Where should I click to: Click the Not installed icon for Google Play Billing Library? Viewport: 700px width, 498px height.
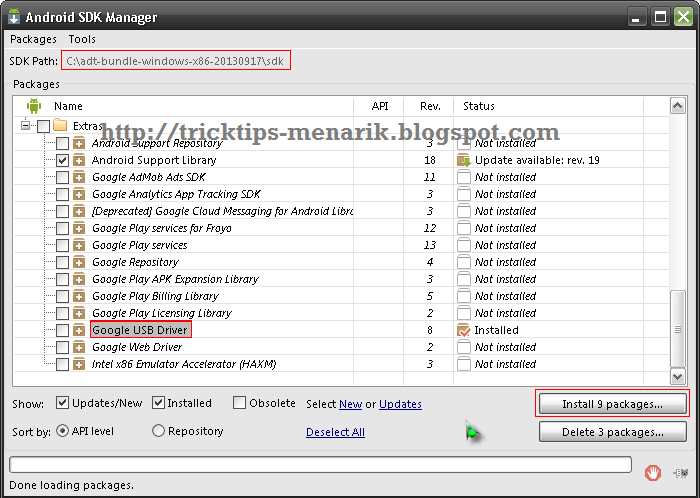[x=464, y=296]
